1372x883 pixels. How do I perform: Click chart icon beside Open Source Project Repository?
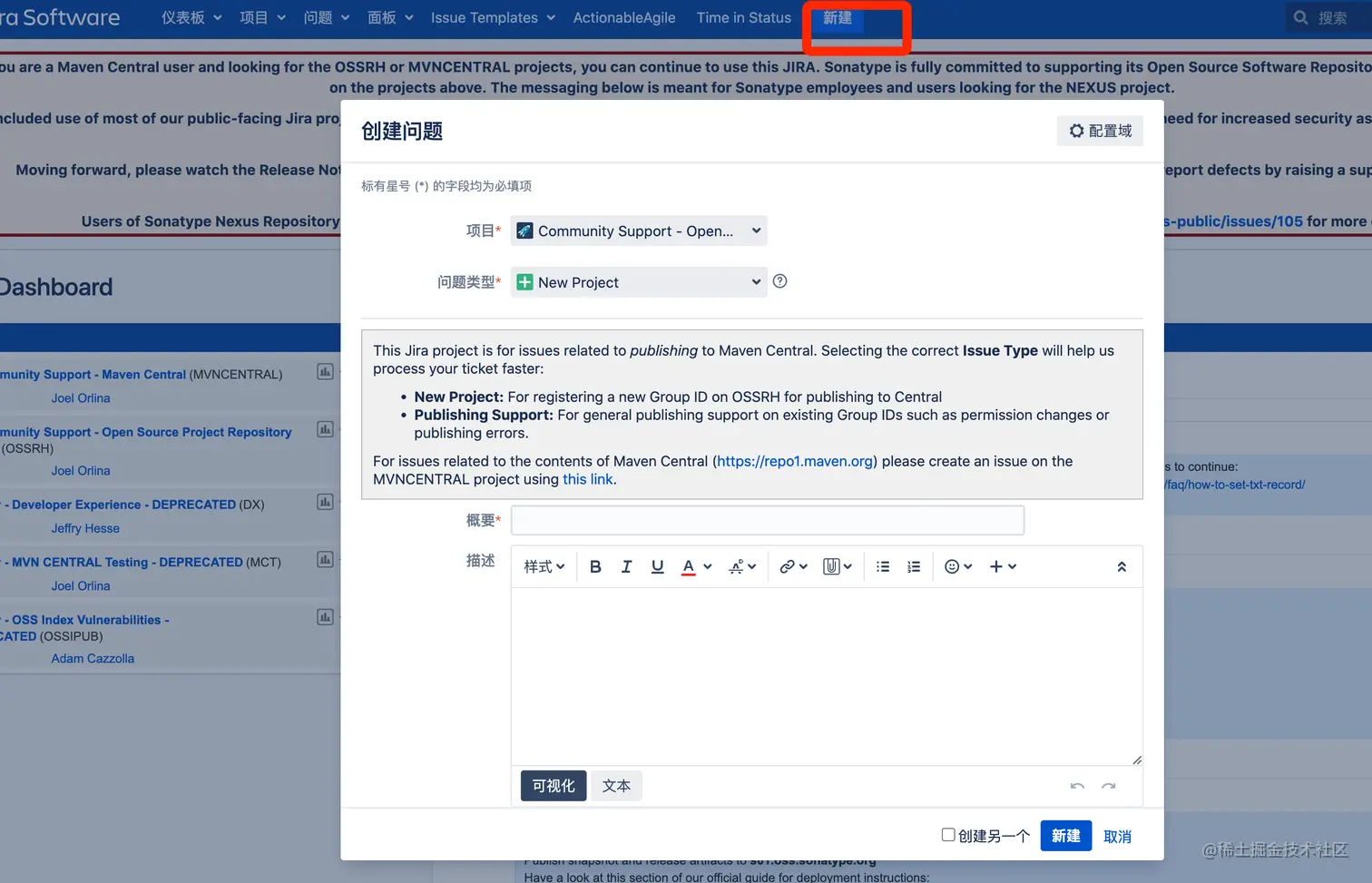(x=325, y=429)
